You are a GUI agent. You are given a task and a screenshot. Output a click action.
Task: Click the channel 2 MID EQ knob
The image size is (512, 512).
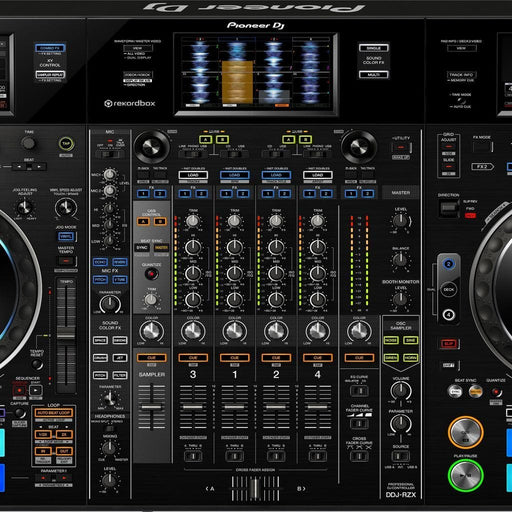point(276,273)
